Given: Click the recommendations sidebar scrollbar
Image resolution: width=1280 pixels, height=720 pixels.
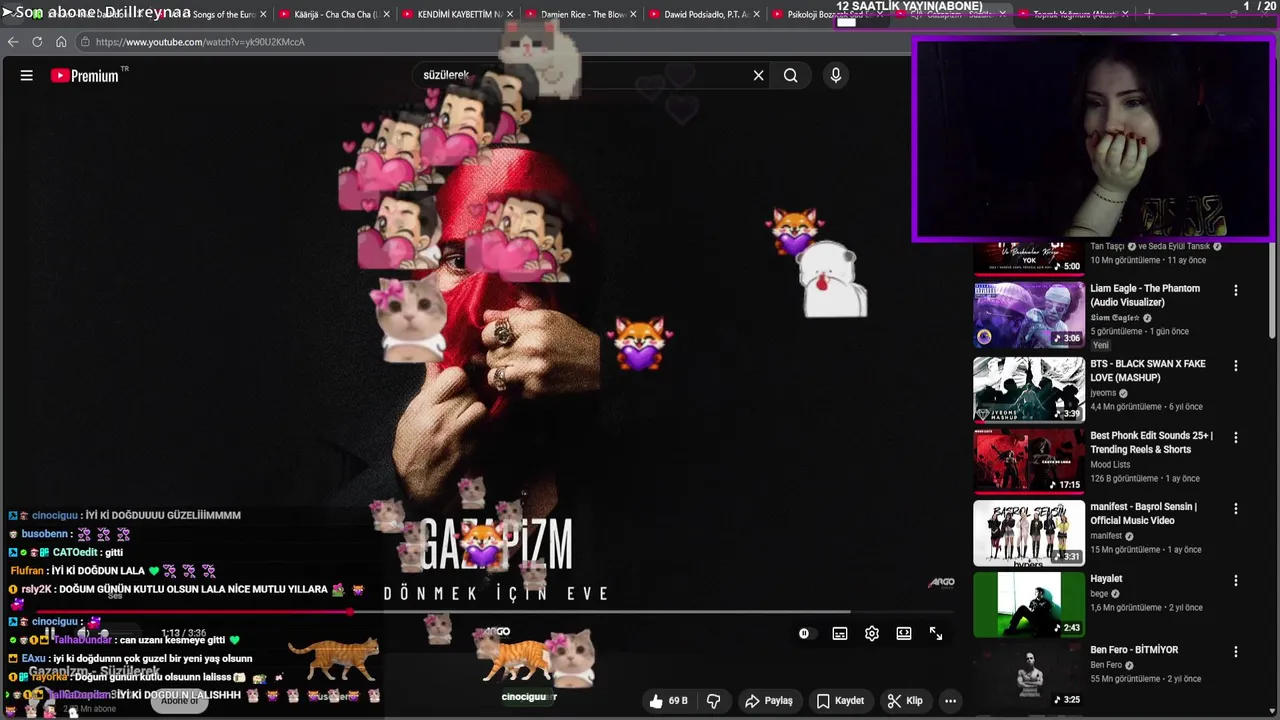Looking at the screenshot, I should (x=1273, y=290).
